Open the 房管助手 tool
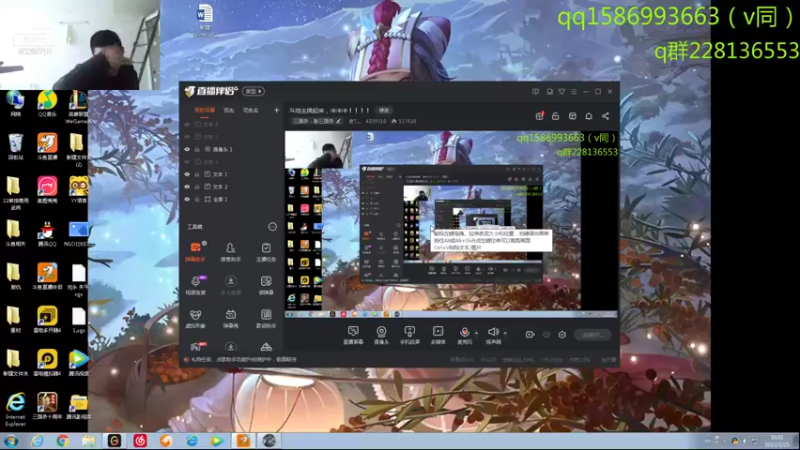The height and width of the screenshot is (450, 800). [231, 252]
